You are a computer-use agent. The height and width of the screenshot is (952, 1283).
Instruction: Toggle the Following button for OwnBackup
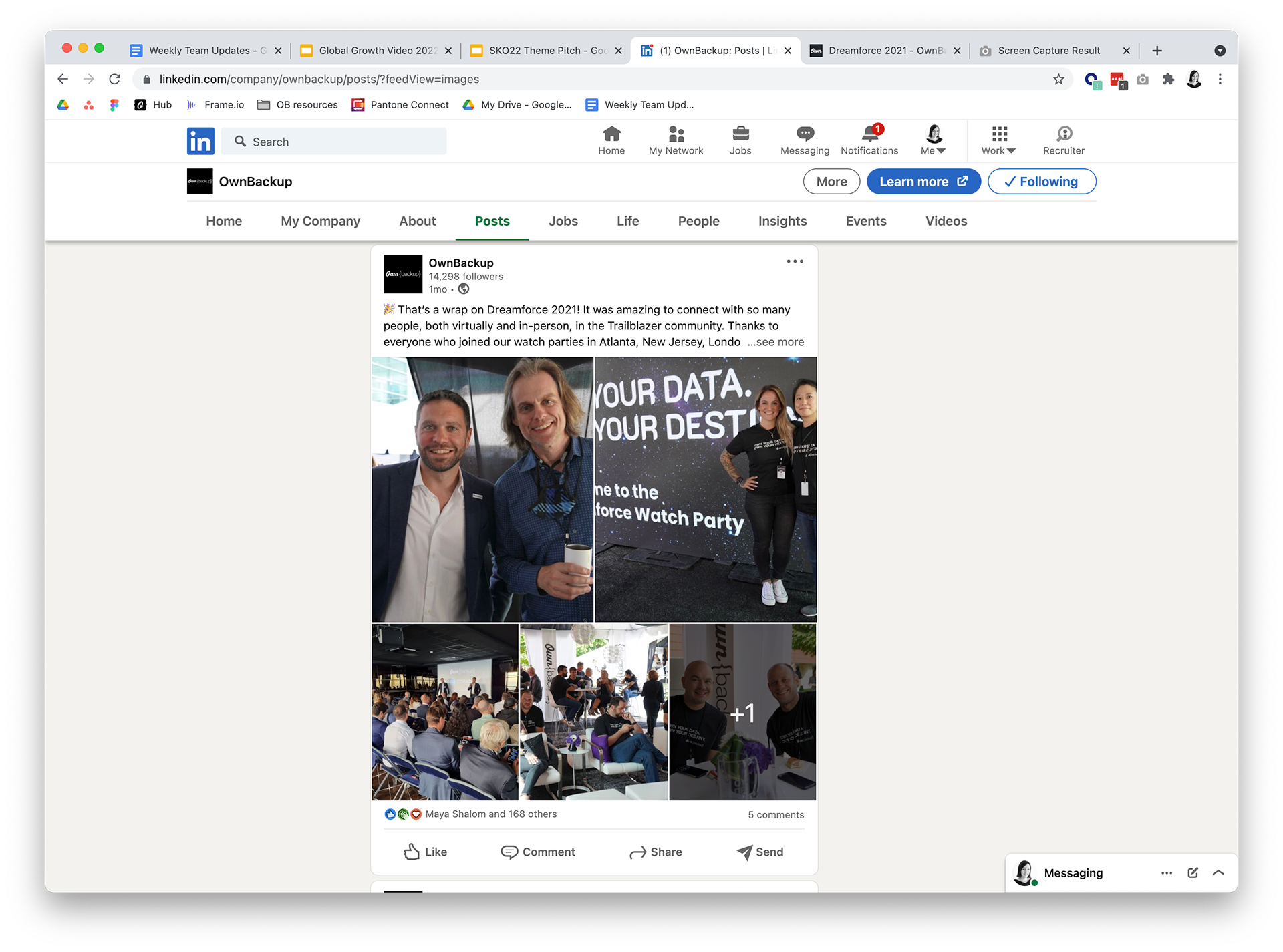click(x=1042, y=182)
